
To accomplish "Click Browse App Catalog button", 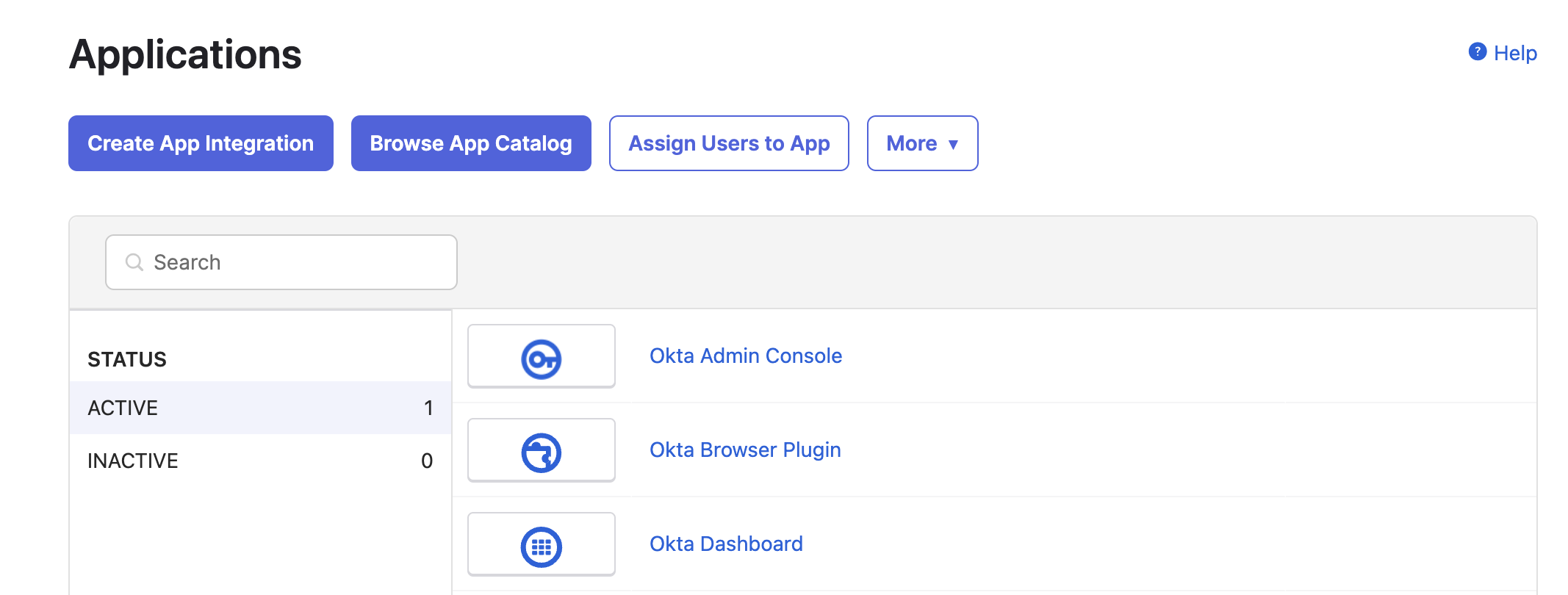I will point(471,143).
